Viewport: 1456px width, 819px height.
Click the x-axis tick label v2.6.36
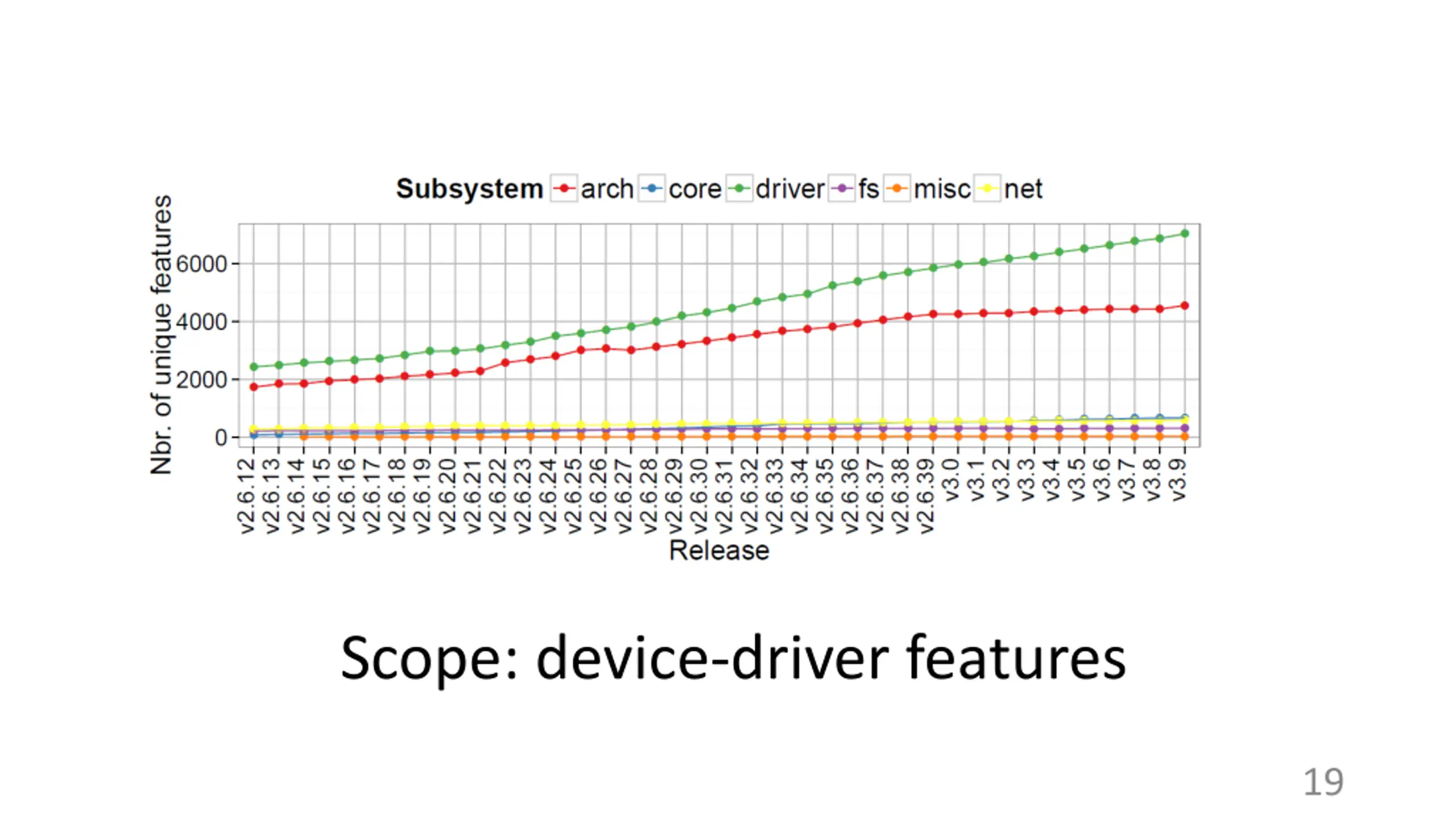(x=851, y=496)
